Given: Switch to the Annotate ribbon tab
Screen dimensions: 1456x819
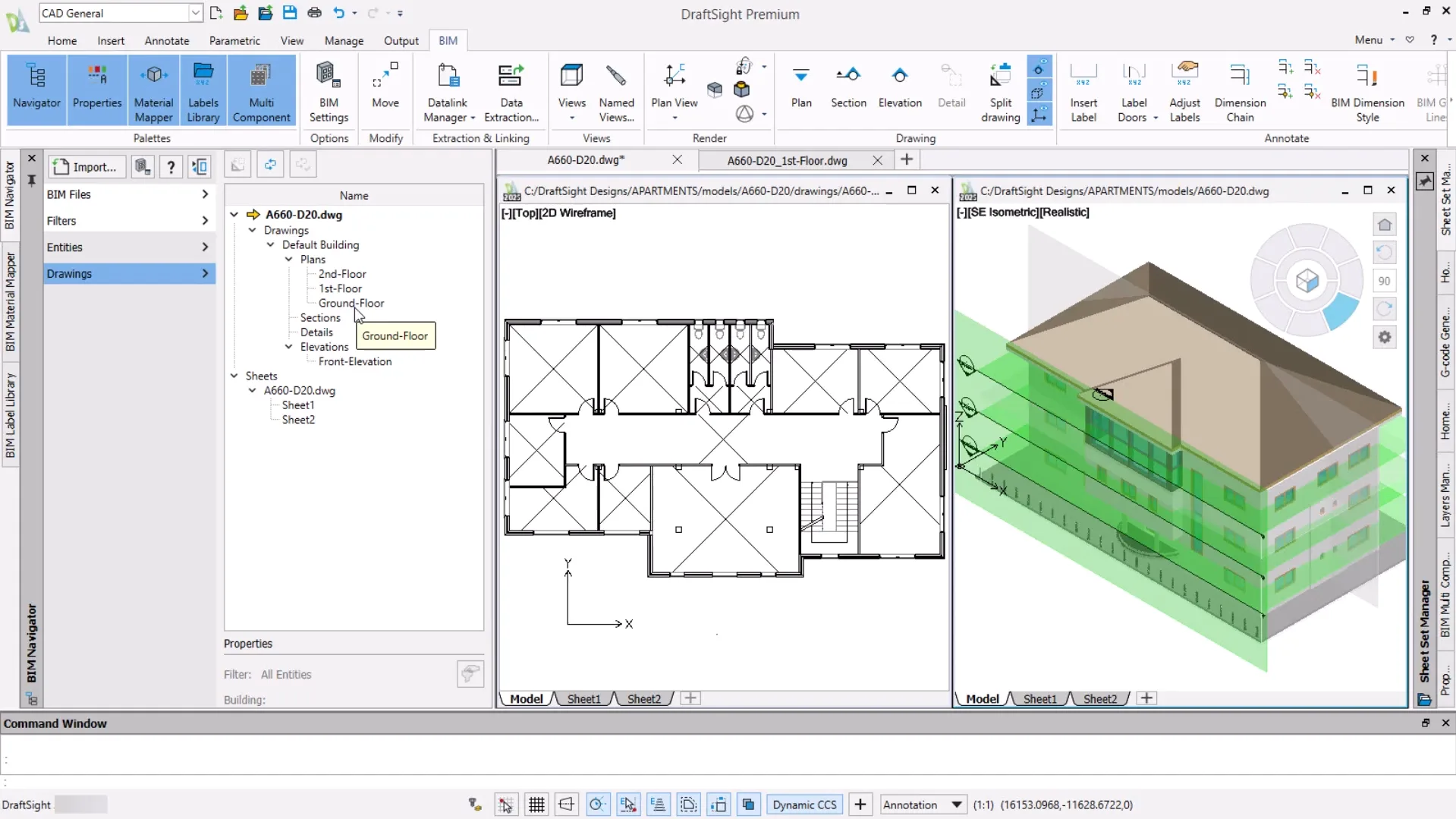Looking at the screenshot, I should pyautogui.click(x=166, y=40).
